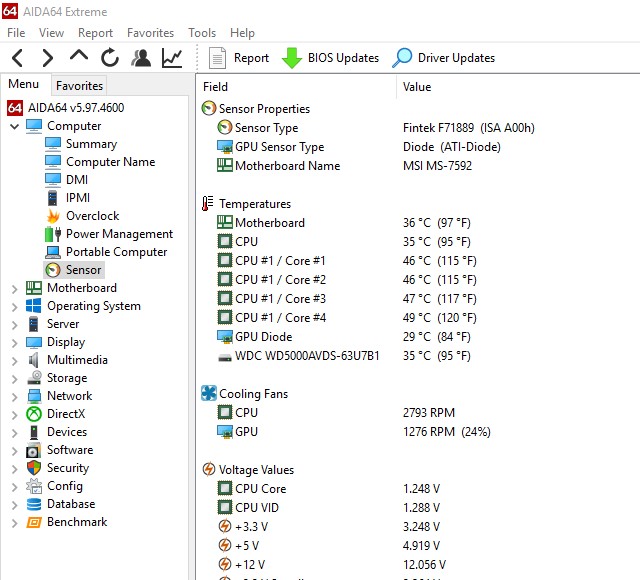The image size is (640, 580).
Task: Expand the Devices tree node
Action: coord(15,433)
